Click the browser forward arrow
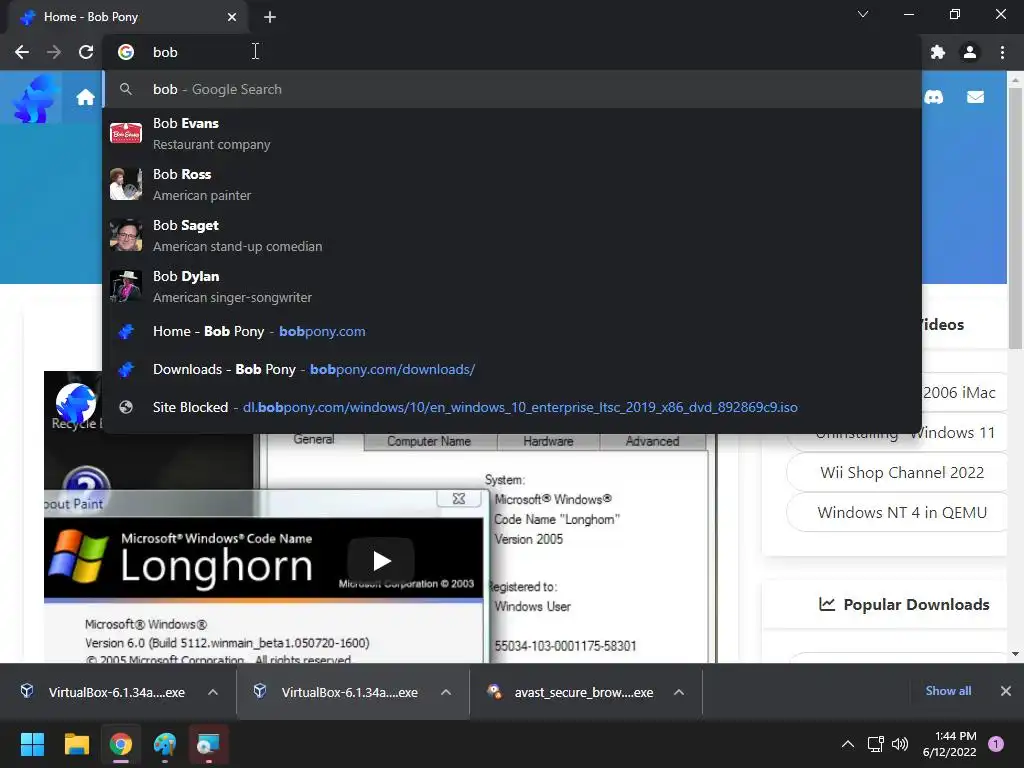1024x768 pixels. (54, 52)
